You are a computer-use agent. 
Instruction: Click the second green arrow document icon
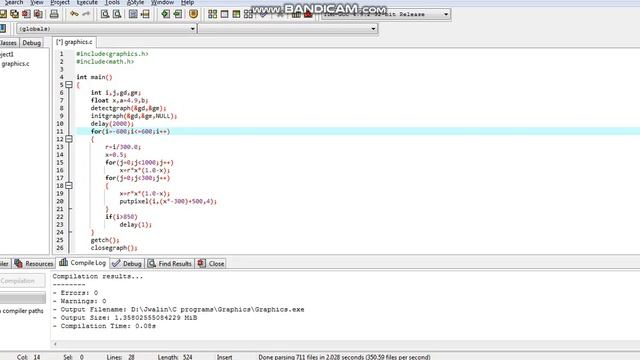178,14
